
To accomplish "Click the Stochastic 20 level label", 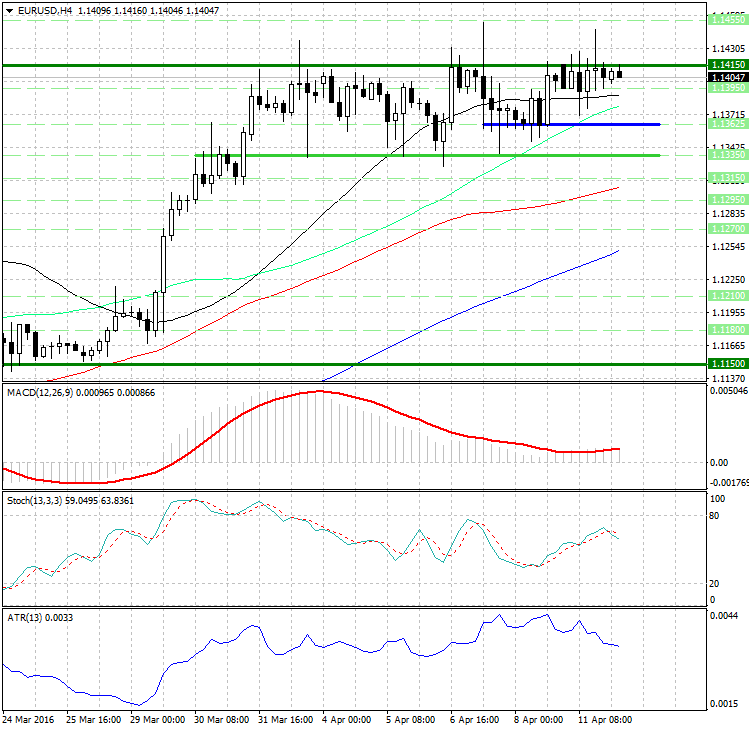I will tap(715, 583).
